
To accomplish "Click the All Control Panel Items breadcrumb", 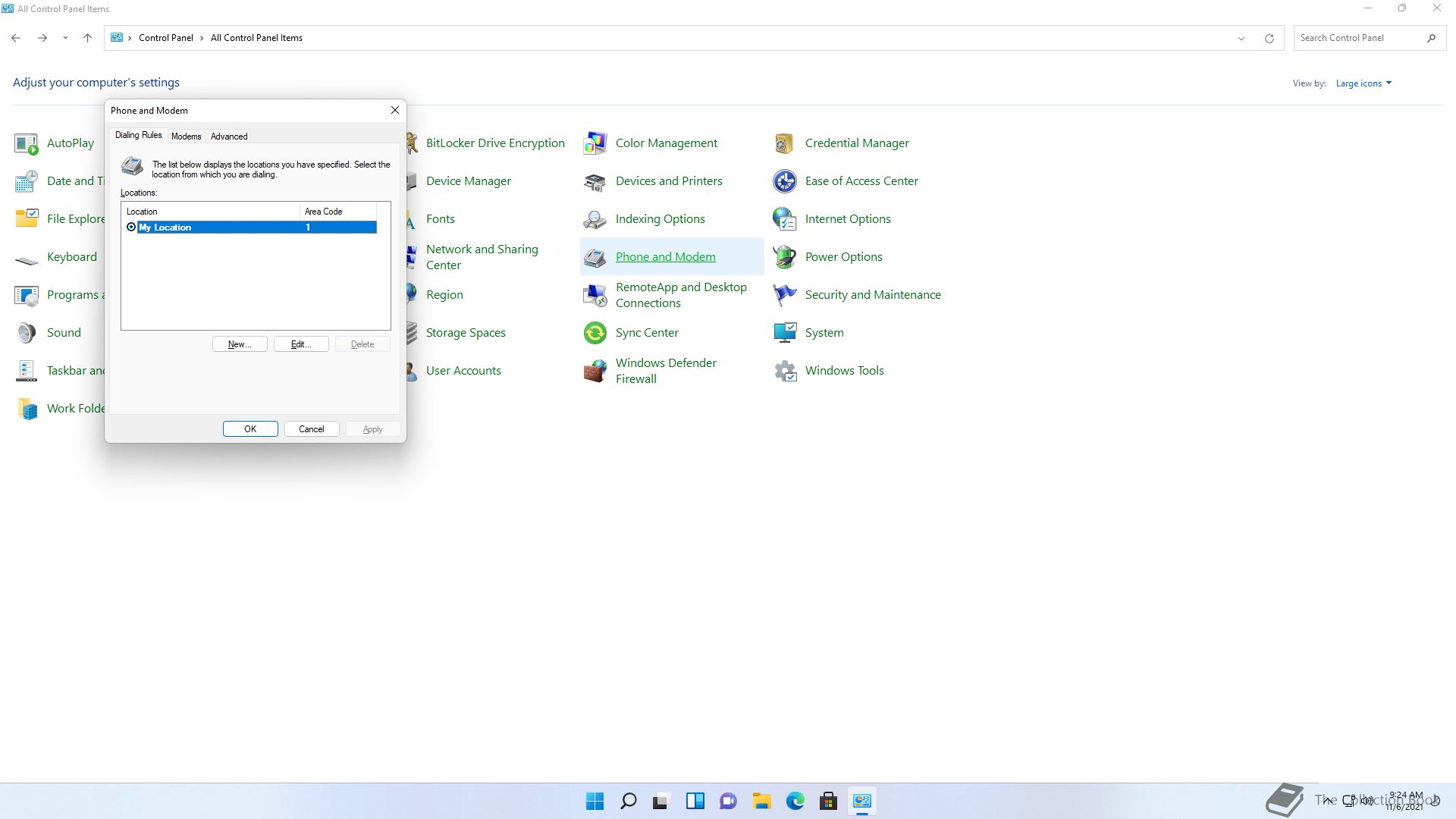I will pos(256,38).
